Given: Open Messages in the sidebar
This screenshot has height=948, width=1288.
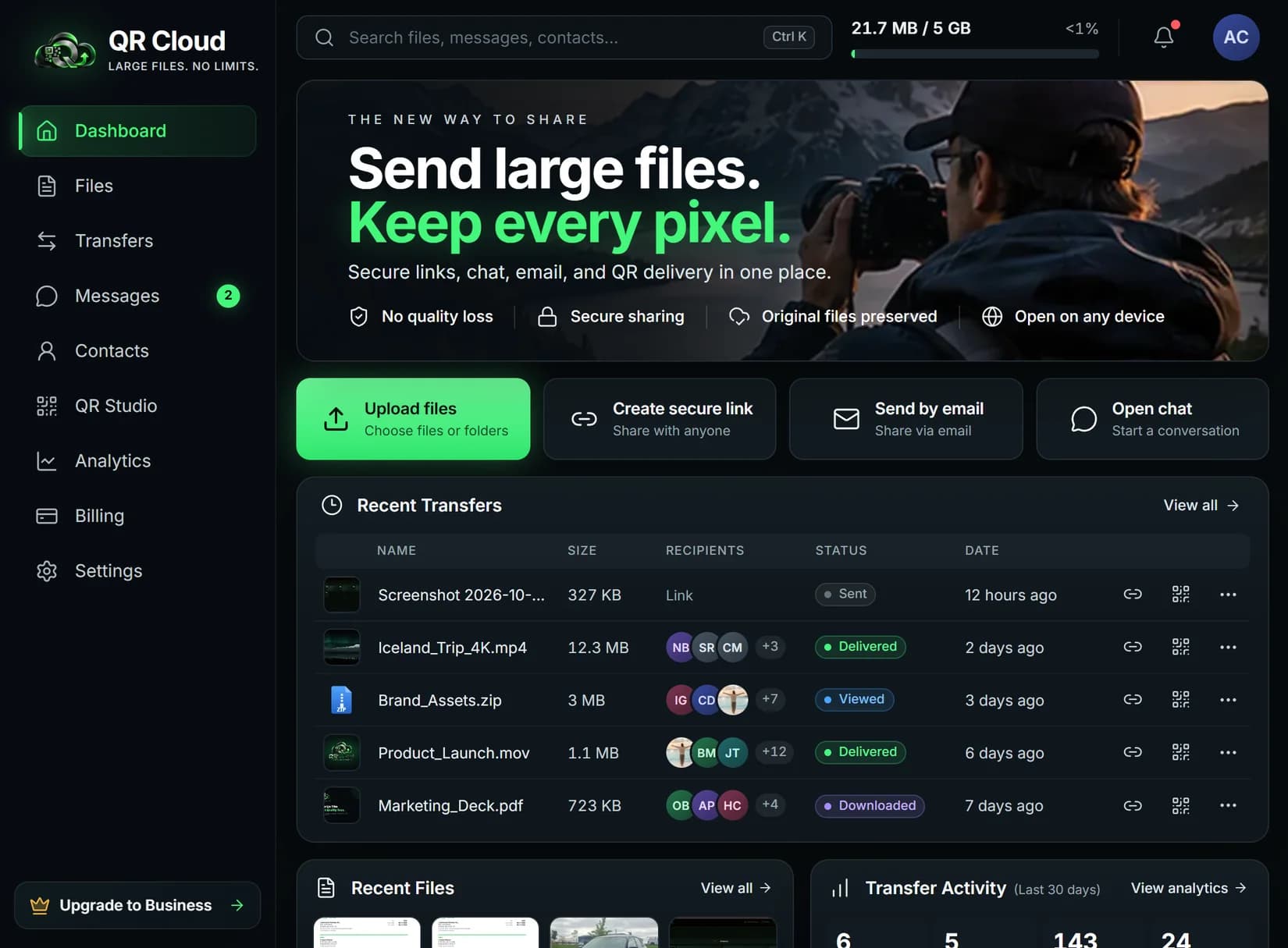Looking at the screenshot, I should point(137,296).
